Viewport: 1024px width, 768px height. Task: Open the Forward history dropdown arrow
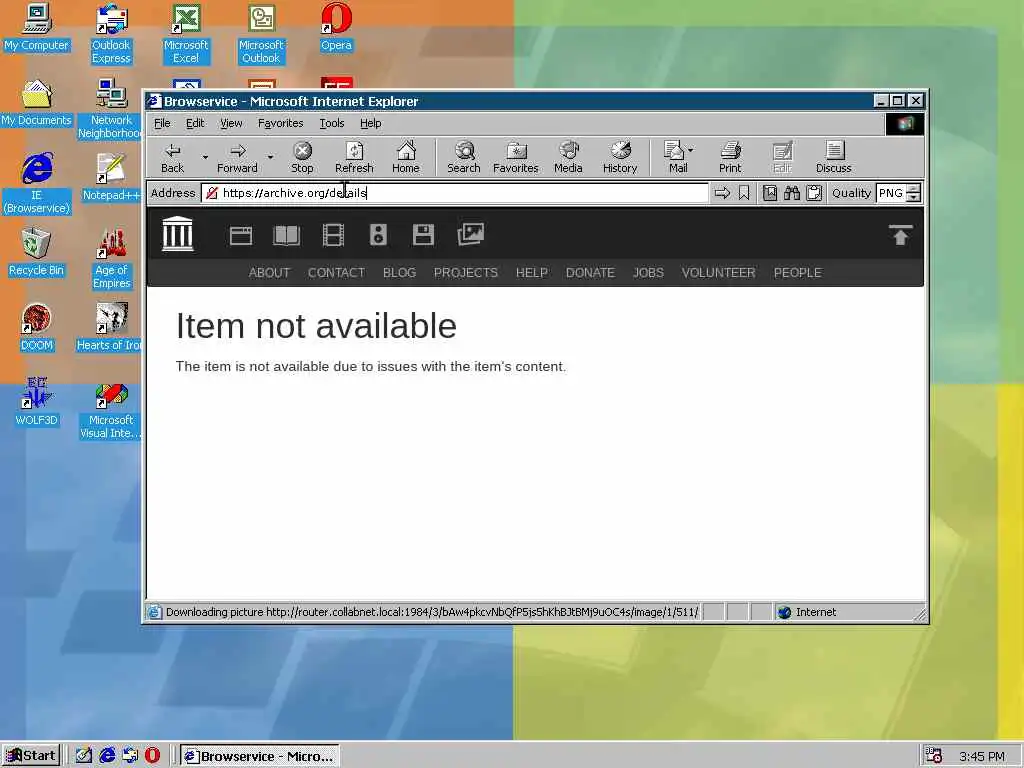coord(270,157)
